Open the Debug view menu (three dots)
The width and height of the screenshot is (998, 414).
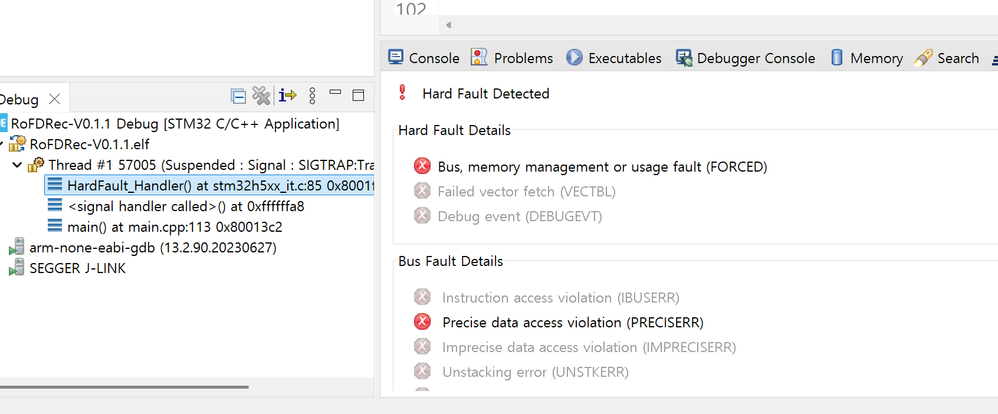point(312,96)
